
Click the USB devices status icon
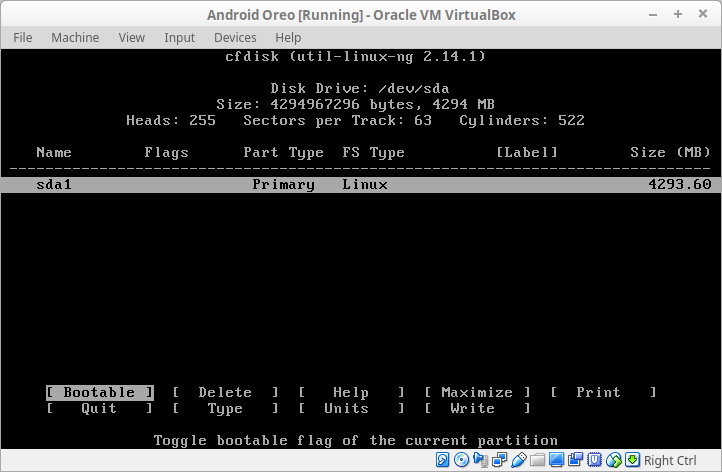tap(518, 460)
